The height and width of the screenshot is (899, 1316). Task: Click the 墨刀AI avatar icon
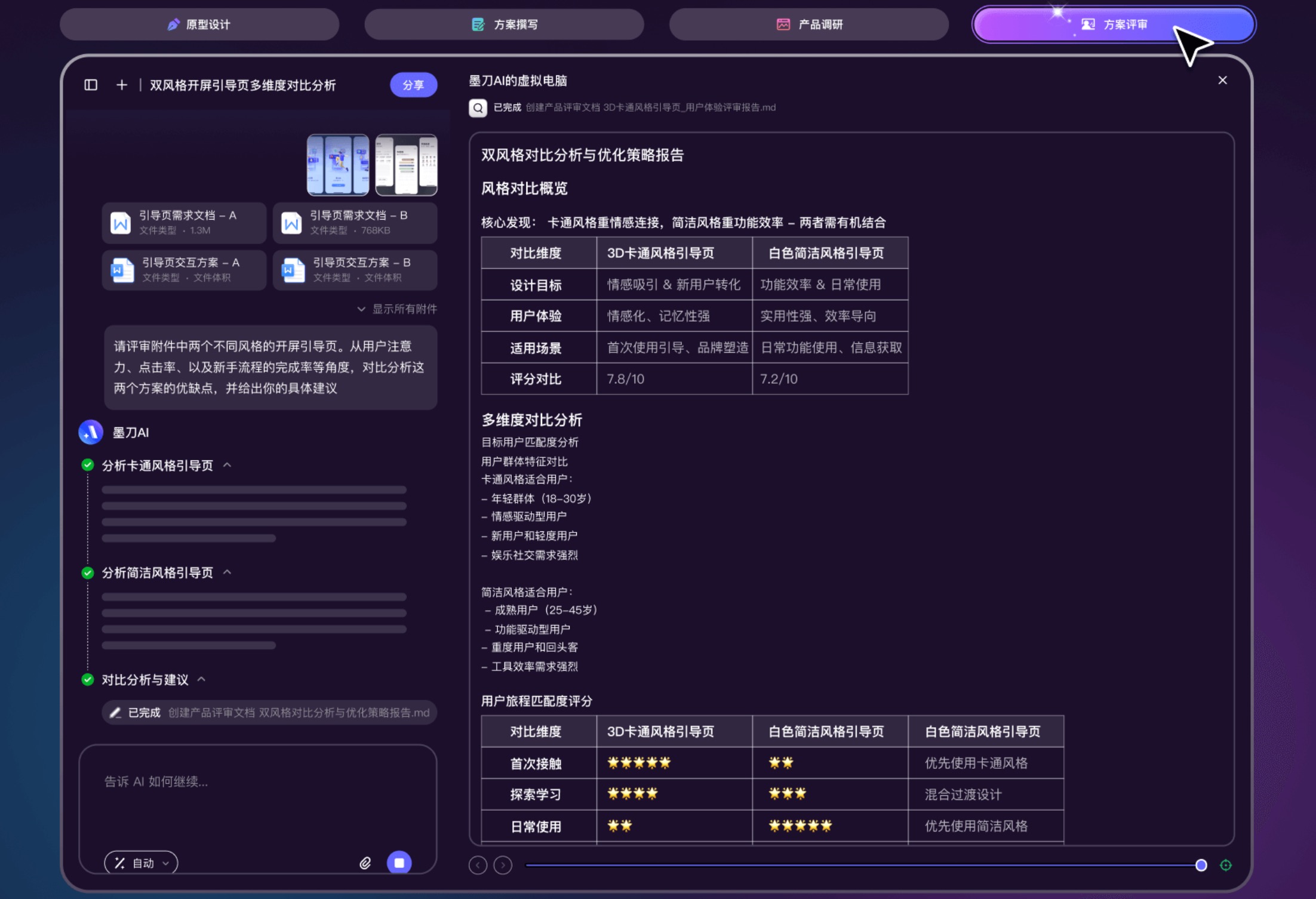(x=90, y=432)
